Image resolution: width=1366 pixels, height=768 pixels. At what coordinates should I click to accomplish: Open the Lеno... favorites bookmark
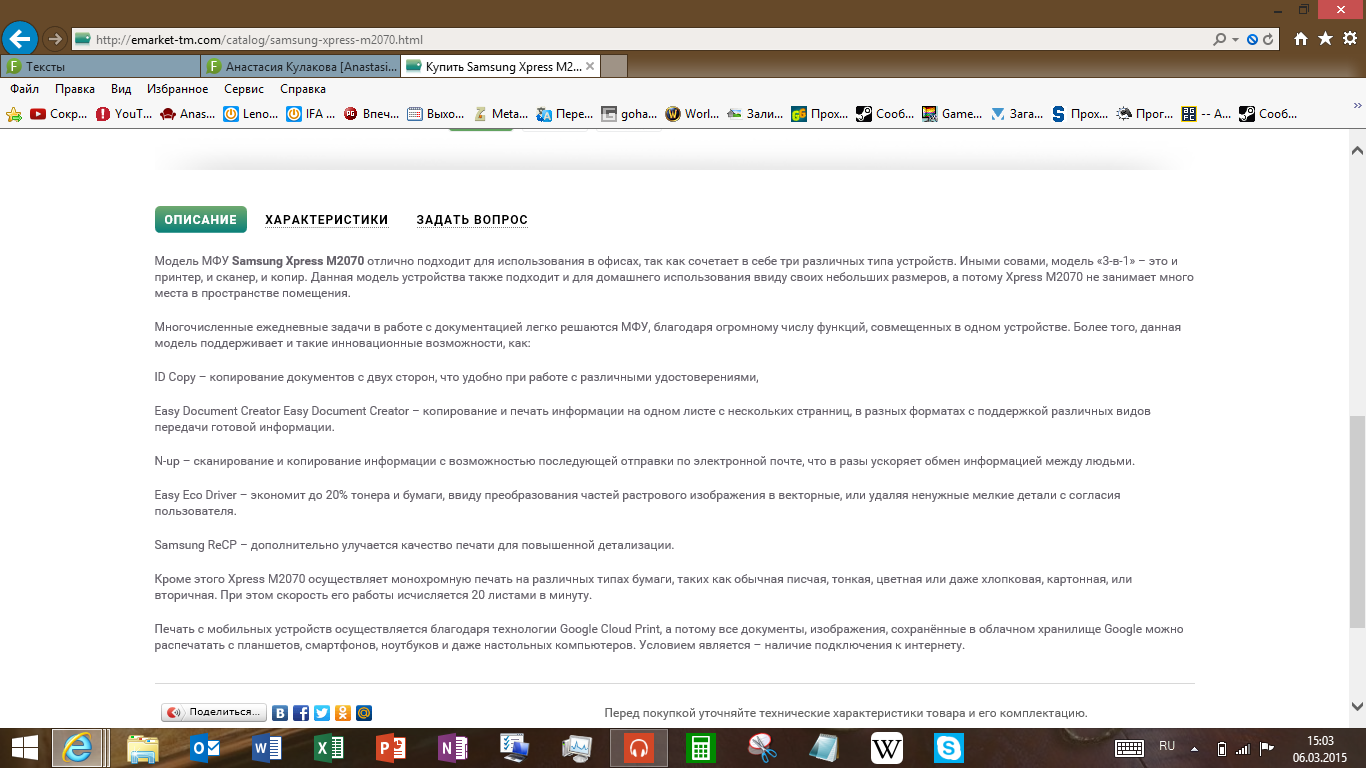(x=251, y=114)
